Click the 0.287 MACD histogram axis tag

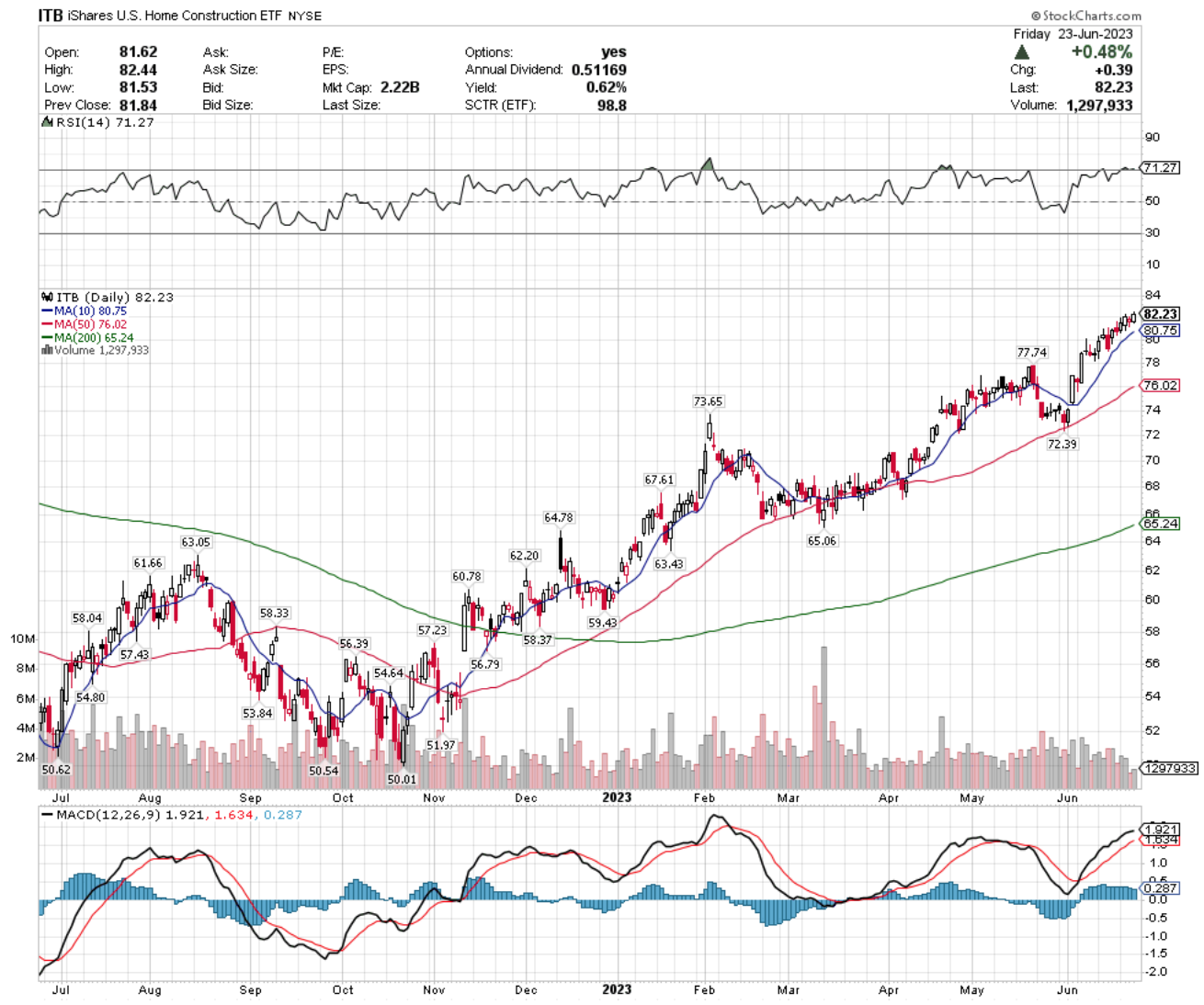tap(1160, 888)
